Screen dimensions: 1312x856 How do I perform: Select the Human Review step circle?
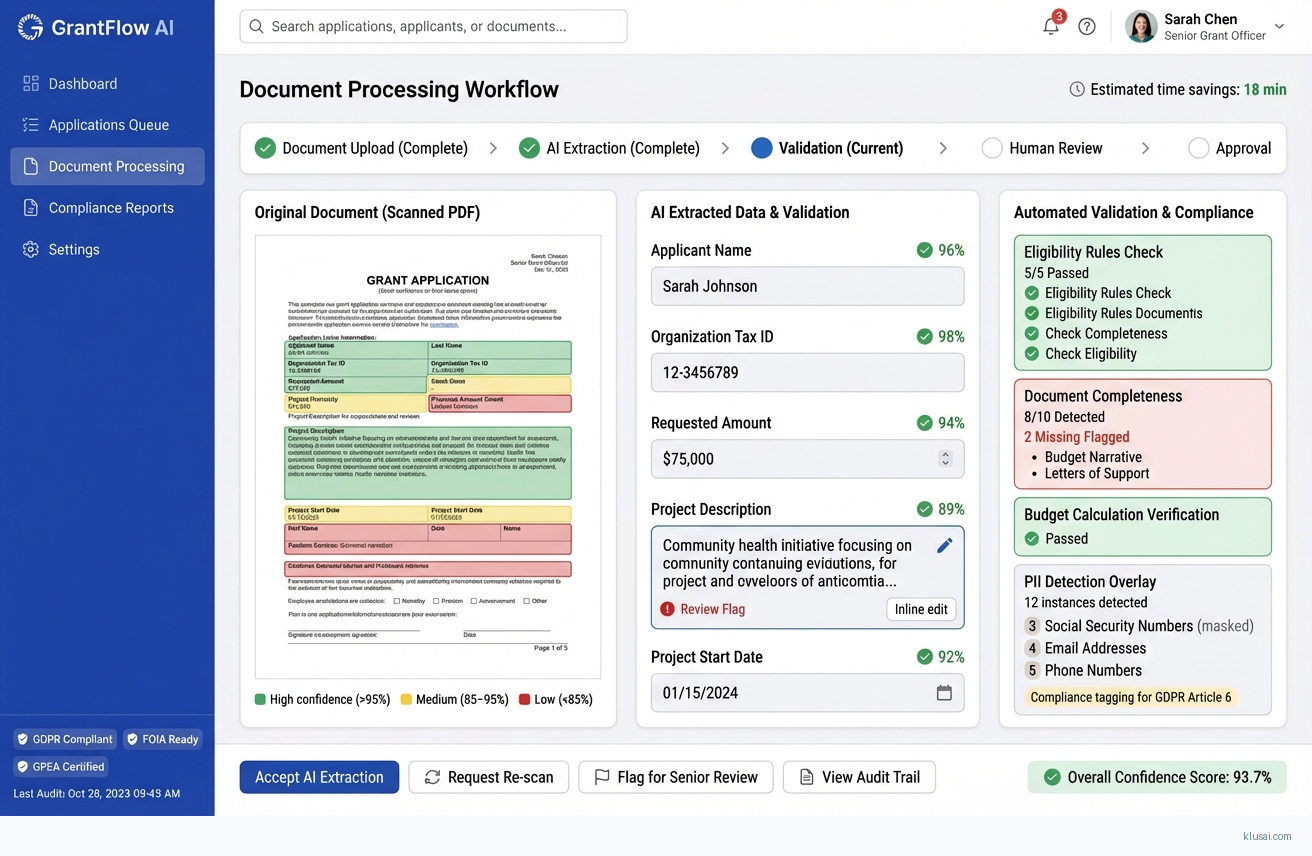coord(992,148)
